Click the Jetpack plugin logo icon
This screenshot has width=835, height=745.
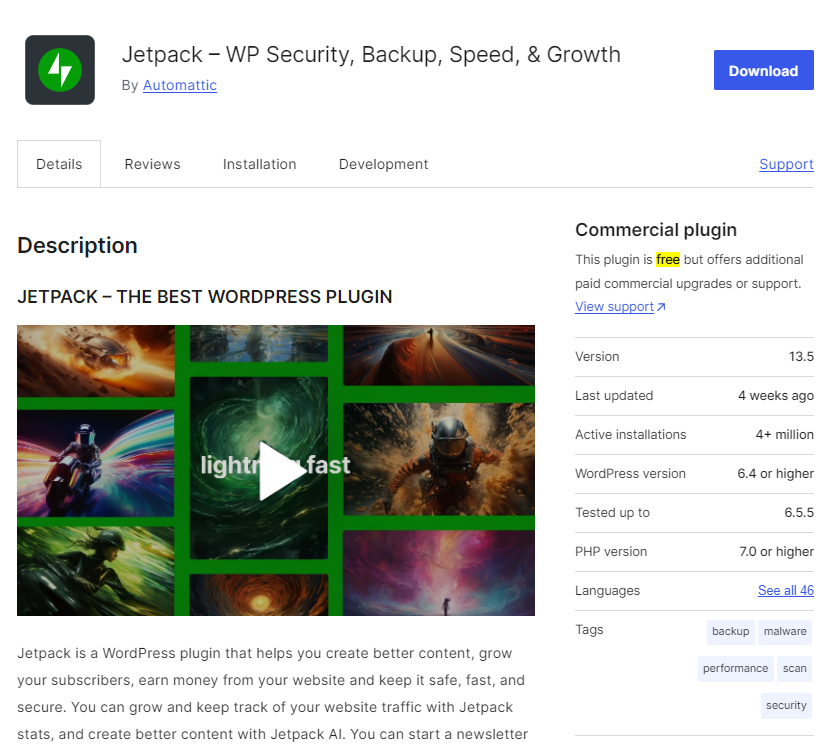pyautogui.click(x=60, y=70)
